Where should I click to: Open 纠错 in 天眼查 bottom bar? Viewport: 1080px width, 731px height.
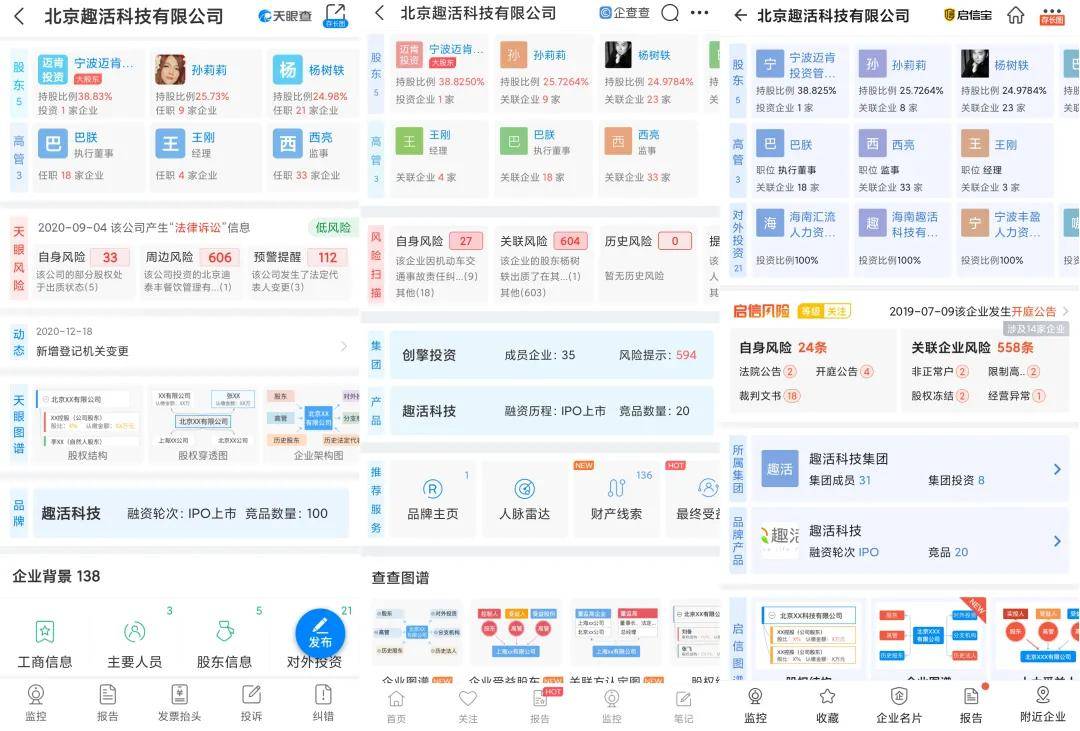323,703
